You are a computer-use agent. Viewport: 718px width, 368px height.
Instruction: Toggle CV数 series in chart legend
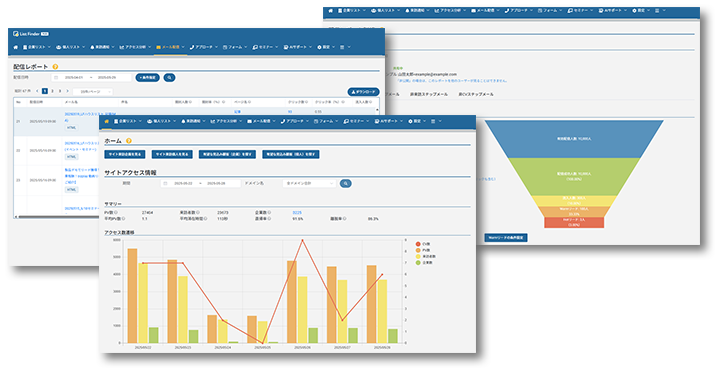point(423,244)
